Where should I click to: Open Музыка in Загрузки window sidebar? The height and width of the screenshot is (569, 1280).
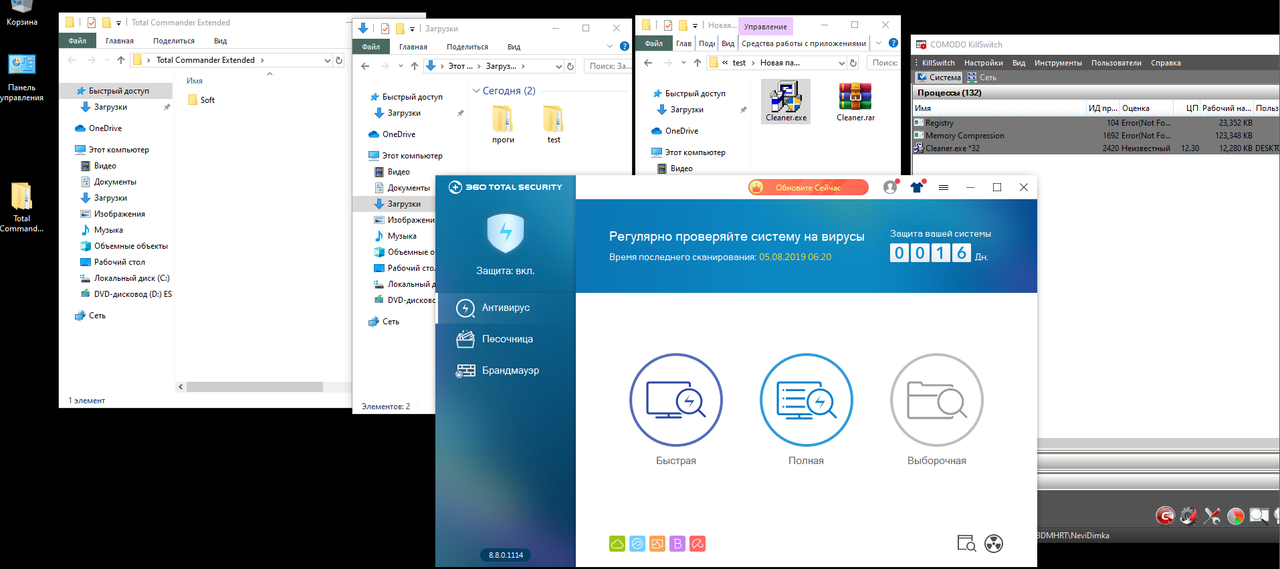coord(403,236)
